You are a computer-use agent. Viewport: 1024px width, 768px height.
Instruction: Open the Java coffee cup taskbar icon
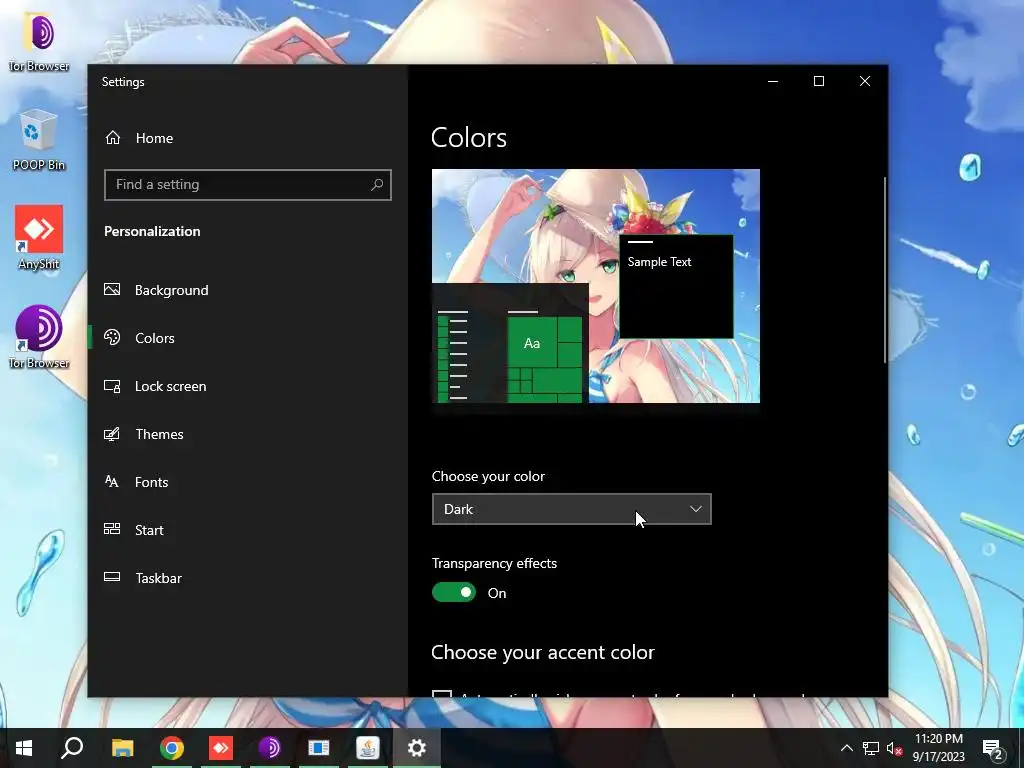(368, 748)
